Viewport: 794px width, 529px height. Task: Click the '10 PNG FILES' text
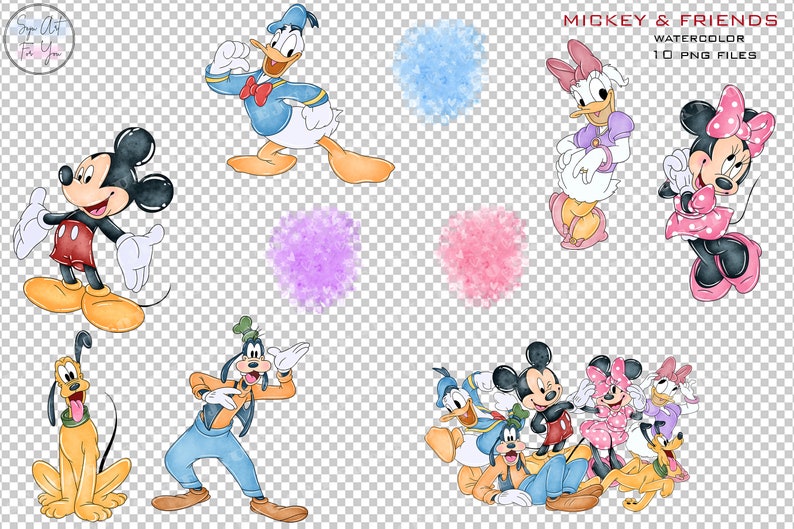pos(705,55)
